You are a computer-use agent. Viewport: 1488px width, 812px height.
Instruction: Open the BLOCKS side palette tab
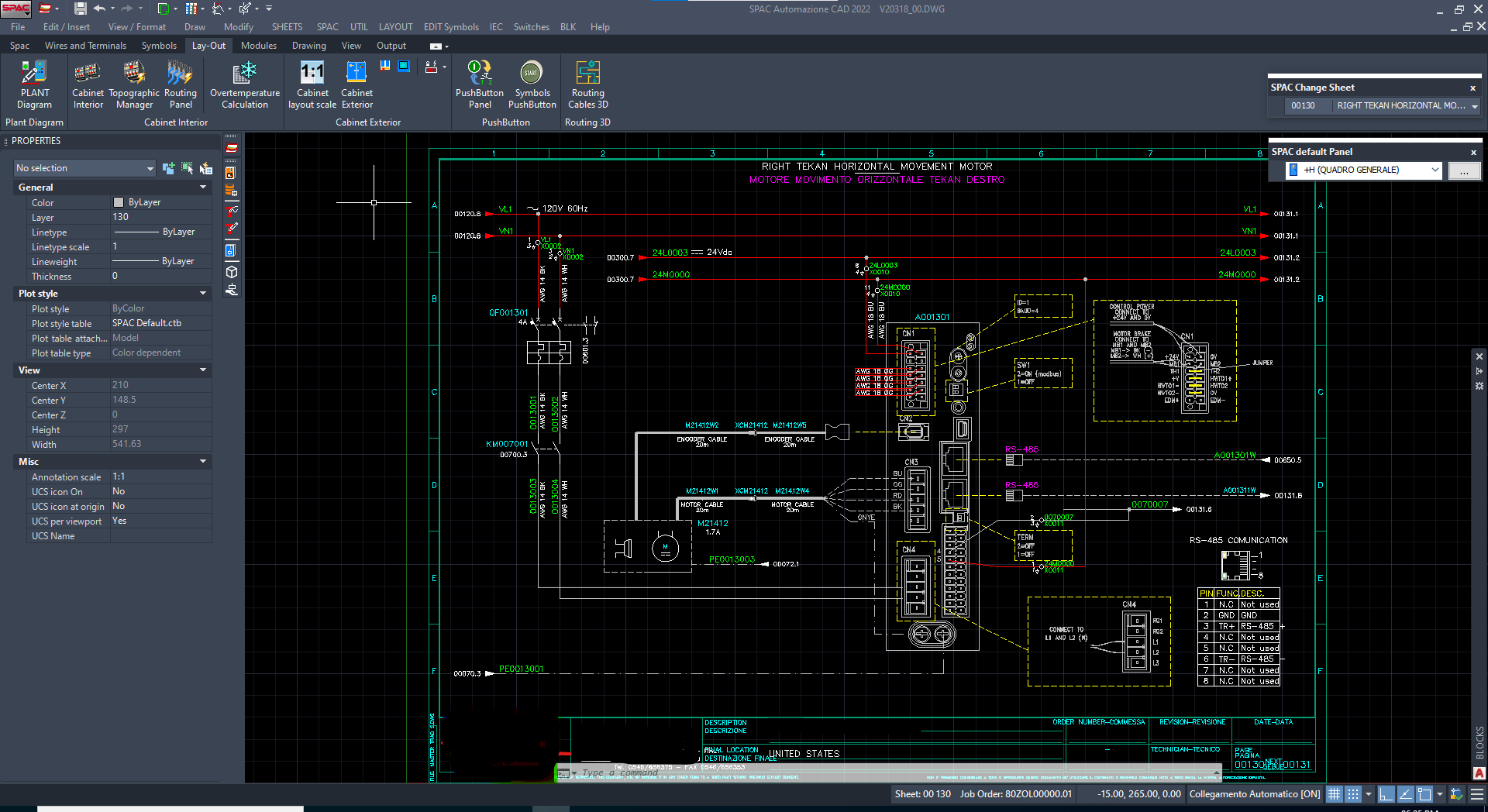pos(1479,742)
